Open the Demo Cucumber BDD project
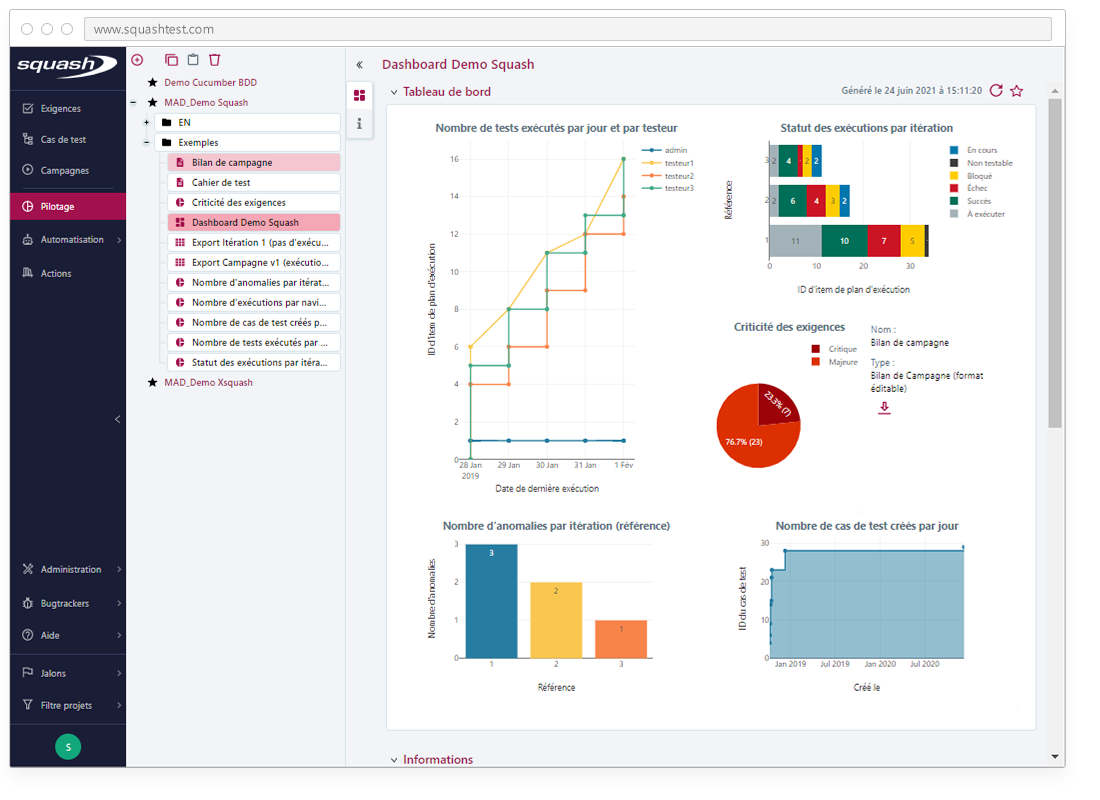 tap(210, 83)
